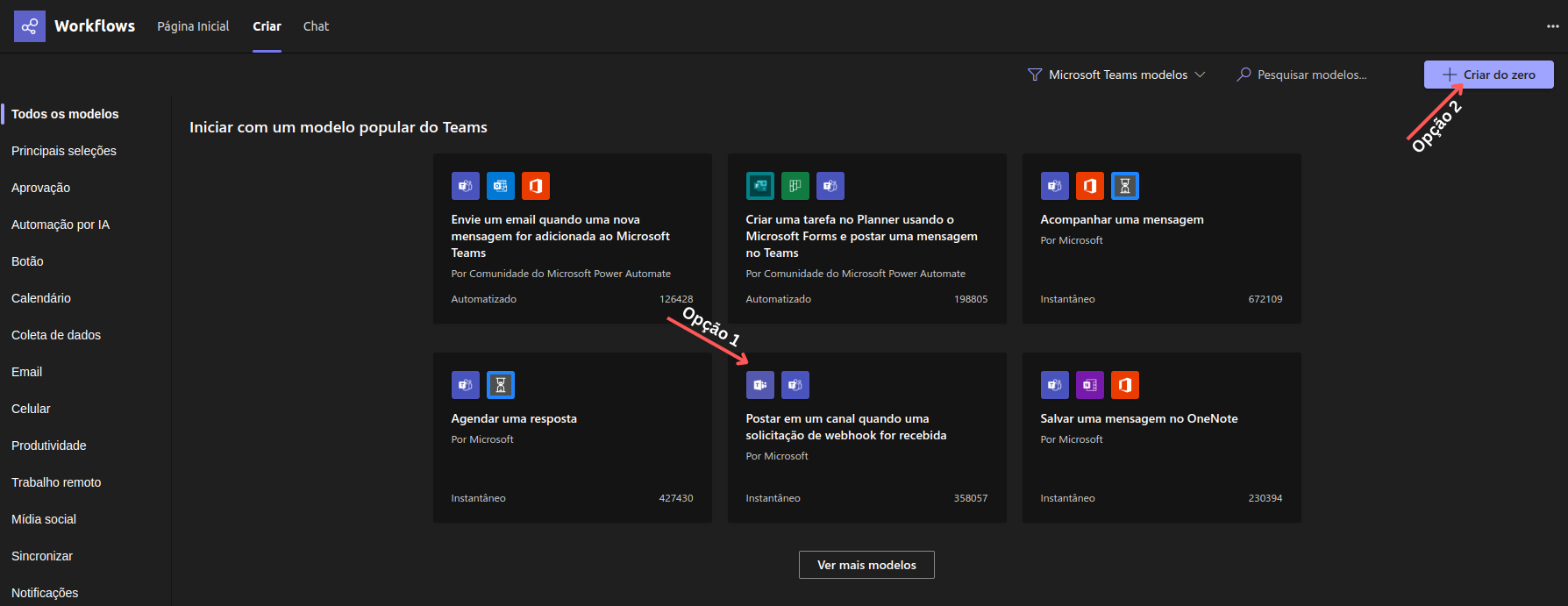Click the Ver mais modelos button
Viewport: 1568px width, 606px height.
866,565
